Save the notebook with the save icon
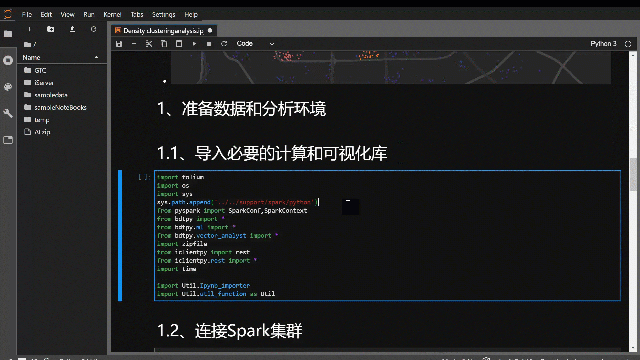 [119, 44]
